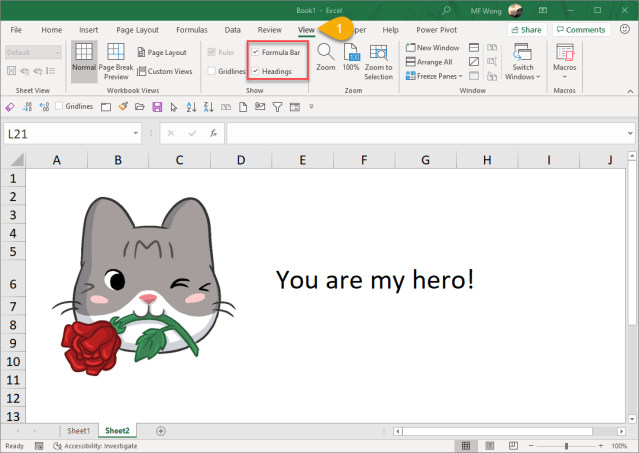Viewport: 639px width, 453px height.
Task: Click the Comments button
Action: (x=581, y=30)
